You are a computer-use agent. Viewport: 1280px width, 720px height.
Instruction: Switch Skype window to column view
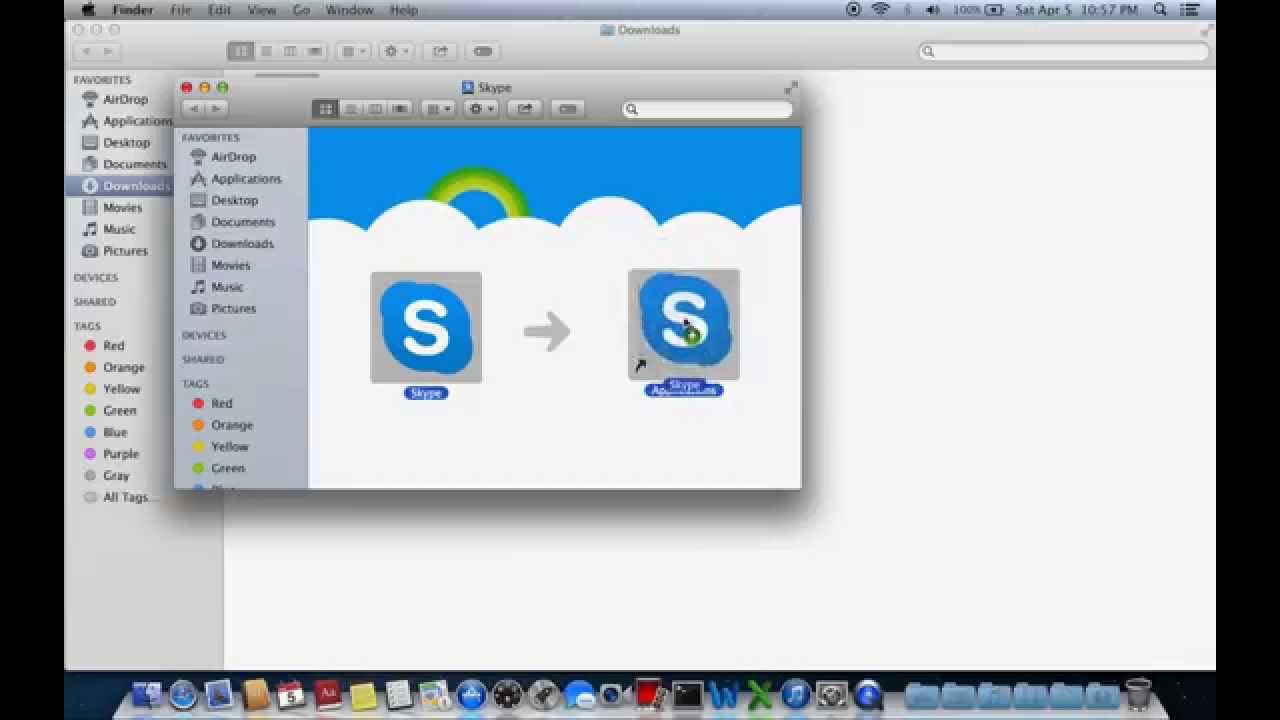(375, 109)
